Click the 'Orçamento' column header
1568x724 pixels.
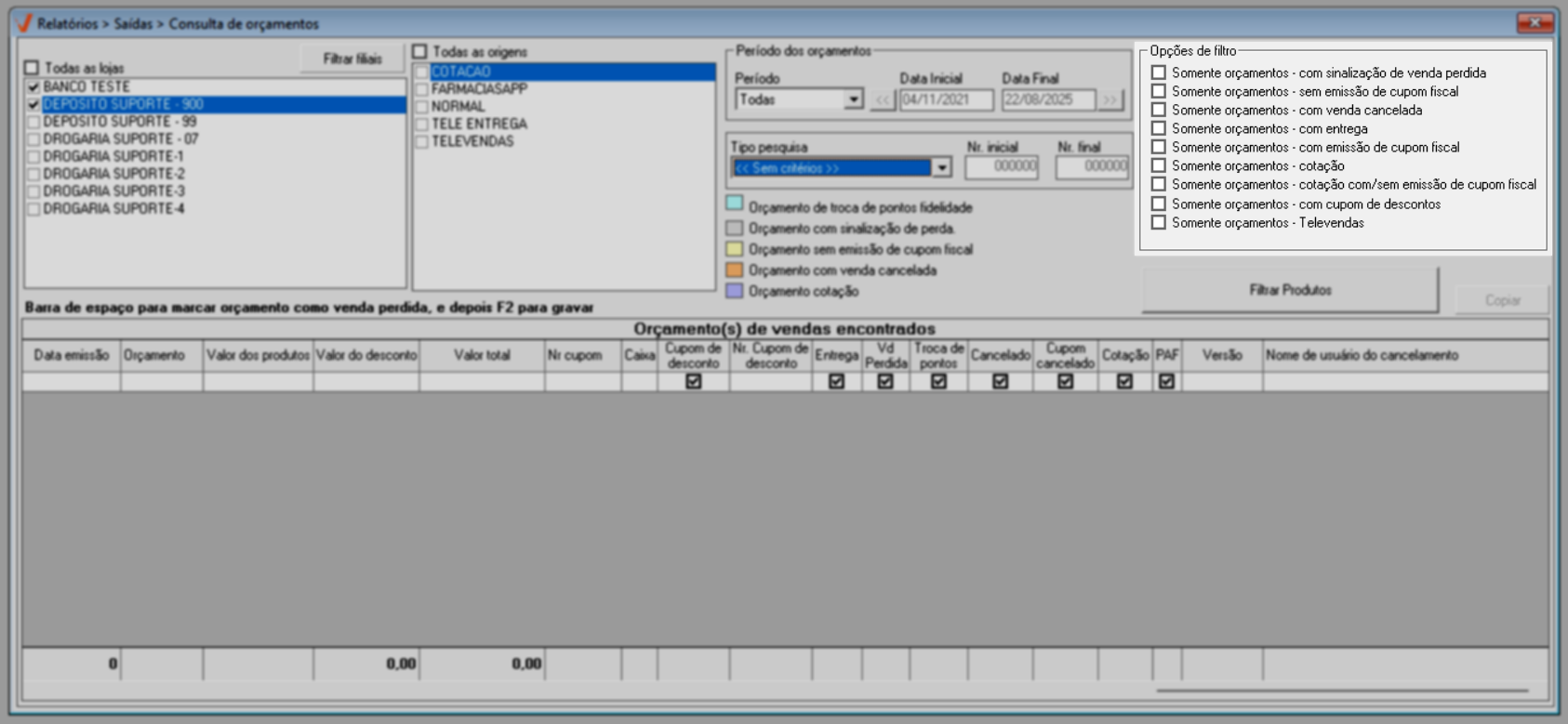point(162,356)
